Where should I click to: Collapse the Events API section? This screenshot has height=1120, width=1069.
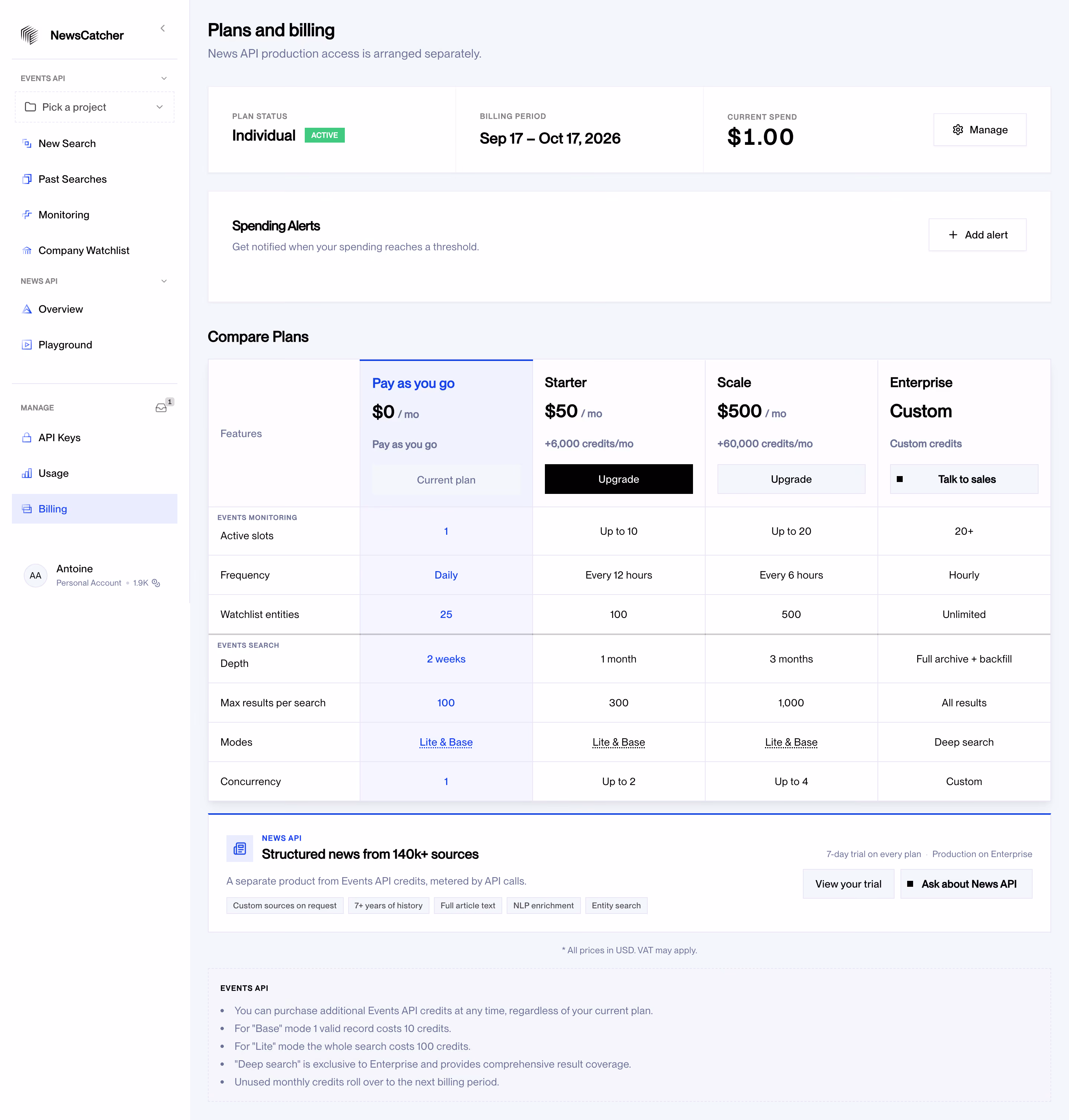click(164, 78)
